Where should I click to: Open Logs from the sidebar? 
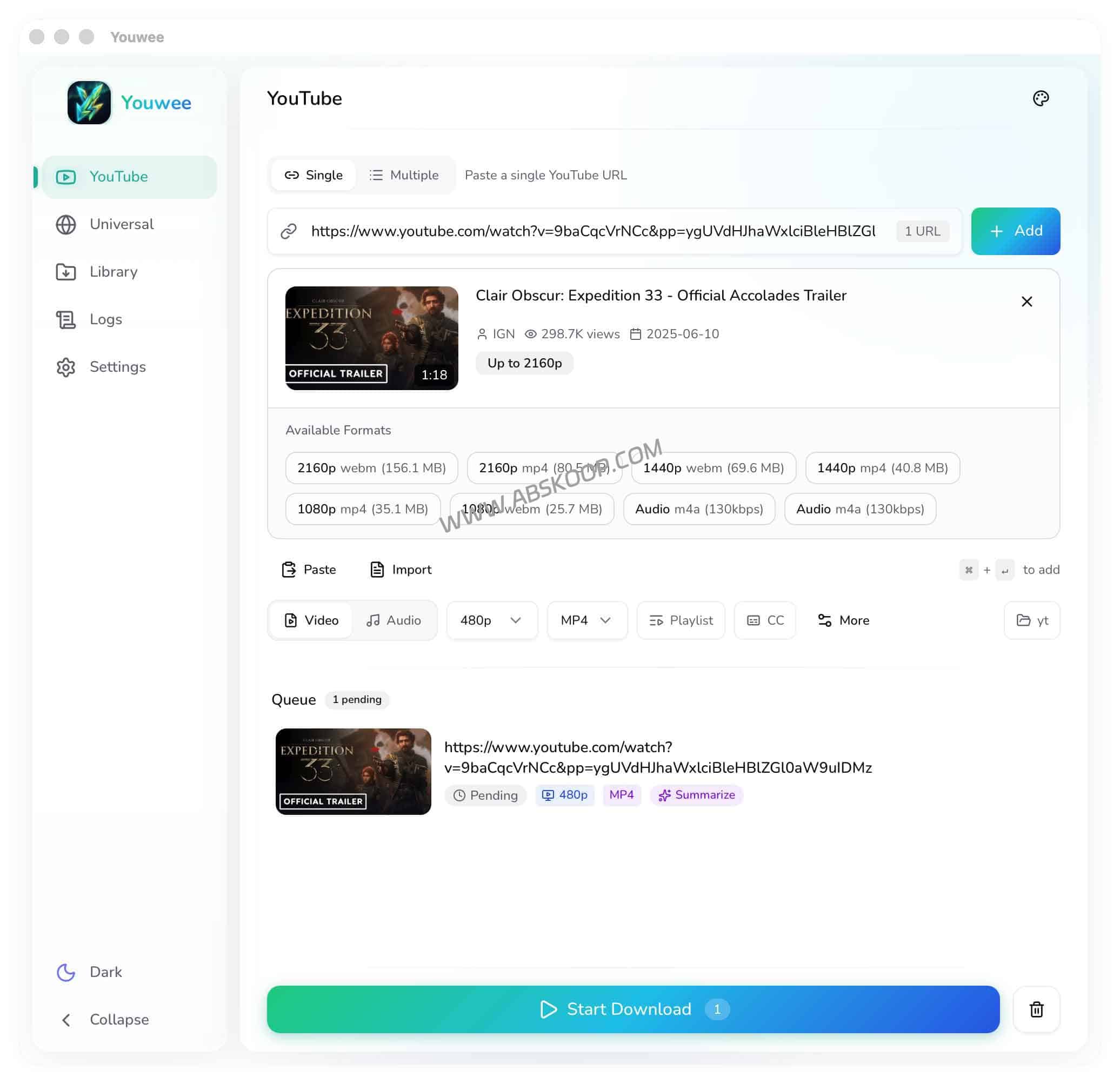pos(106,319)
